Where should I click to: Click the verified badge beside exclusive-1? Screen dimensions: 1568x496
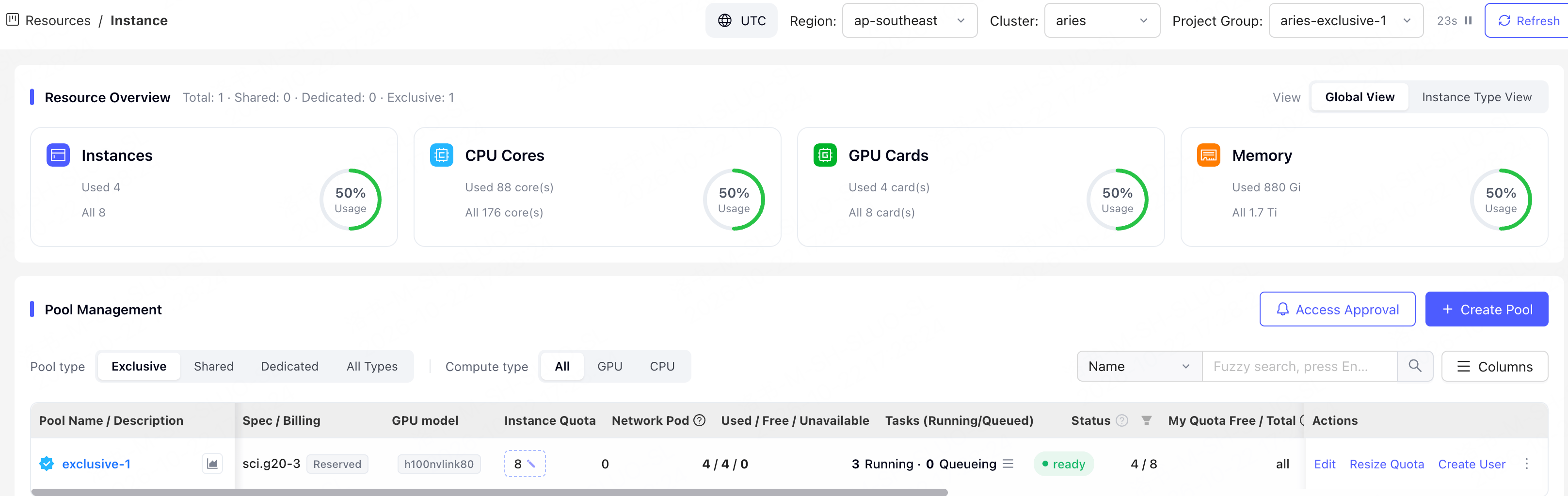(x=46, y=464)
